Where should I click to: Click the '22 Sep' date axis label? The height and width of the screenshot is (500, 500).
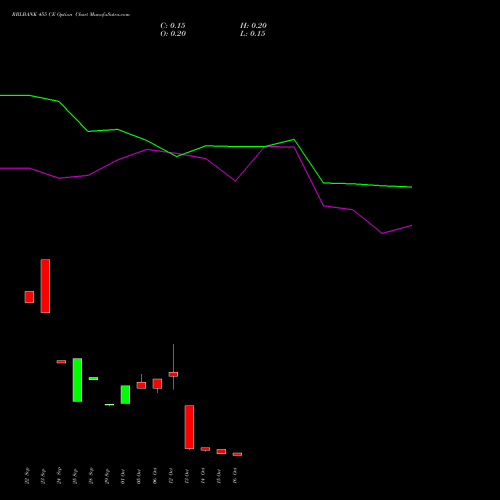click(x=27, y=476)
